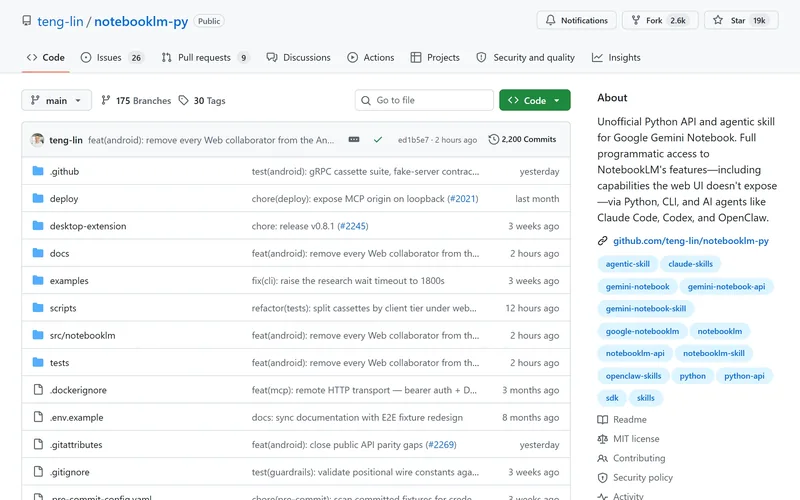The height and width of the screenshot is (500, 800).
Task: Open the main branch dropdown
Action: (56, 101)
